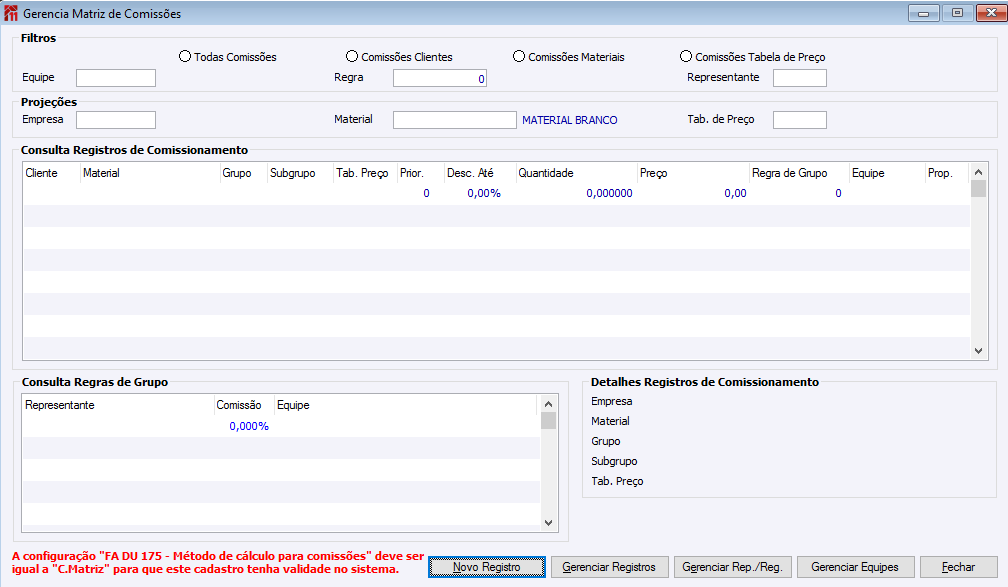Click scroll down arrow in Comissionamento grid
The image size is (1008, 587).
(x=978, y=351)
